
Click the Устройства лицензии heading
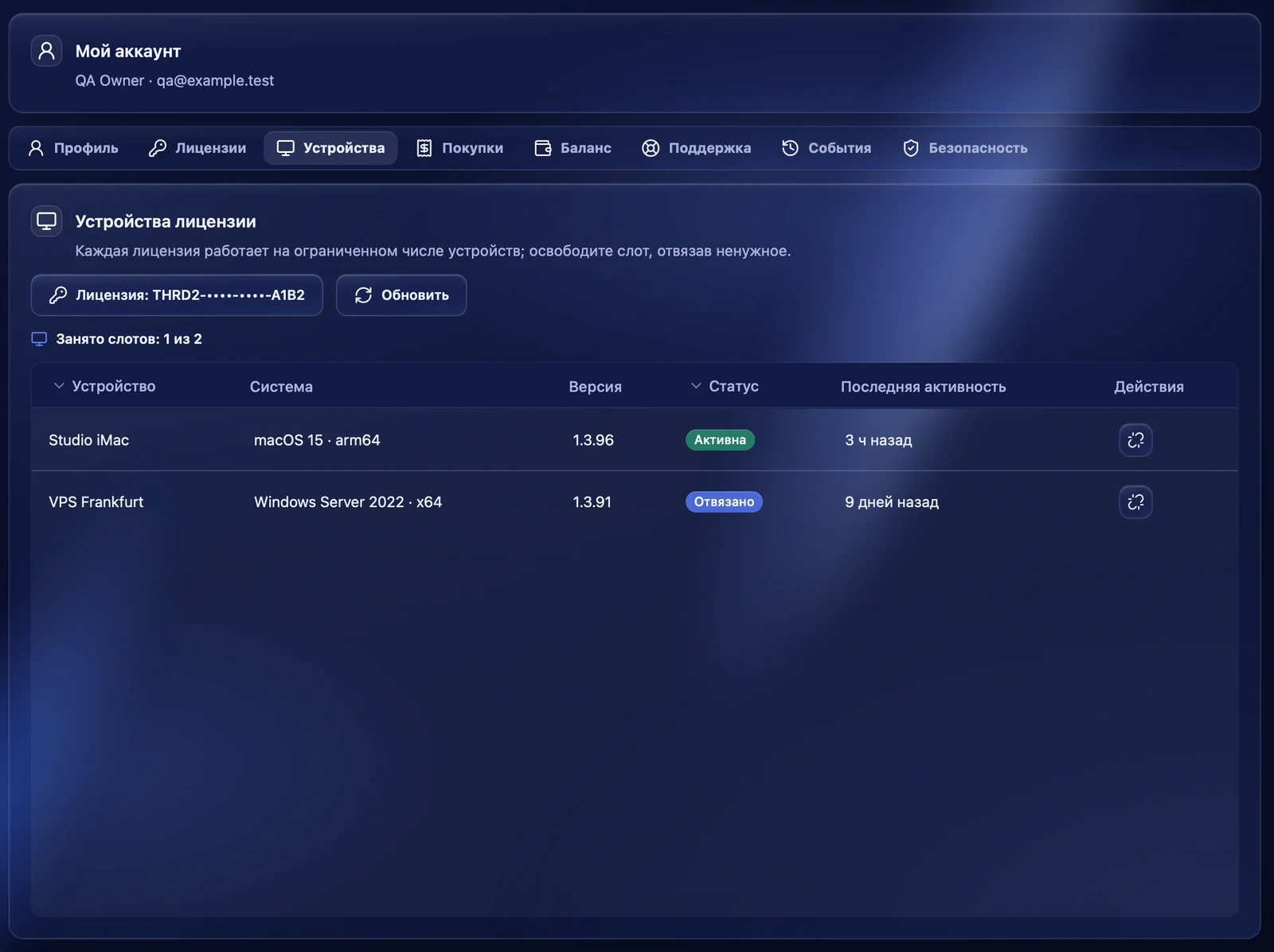[x=166, y=221]
